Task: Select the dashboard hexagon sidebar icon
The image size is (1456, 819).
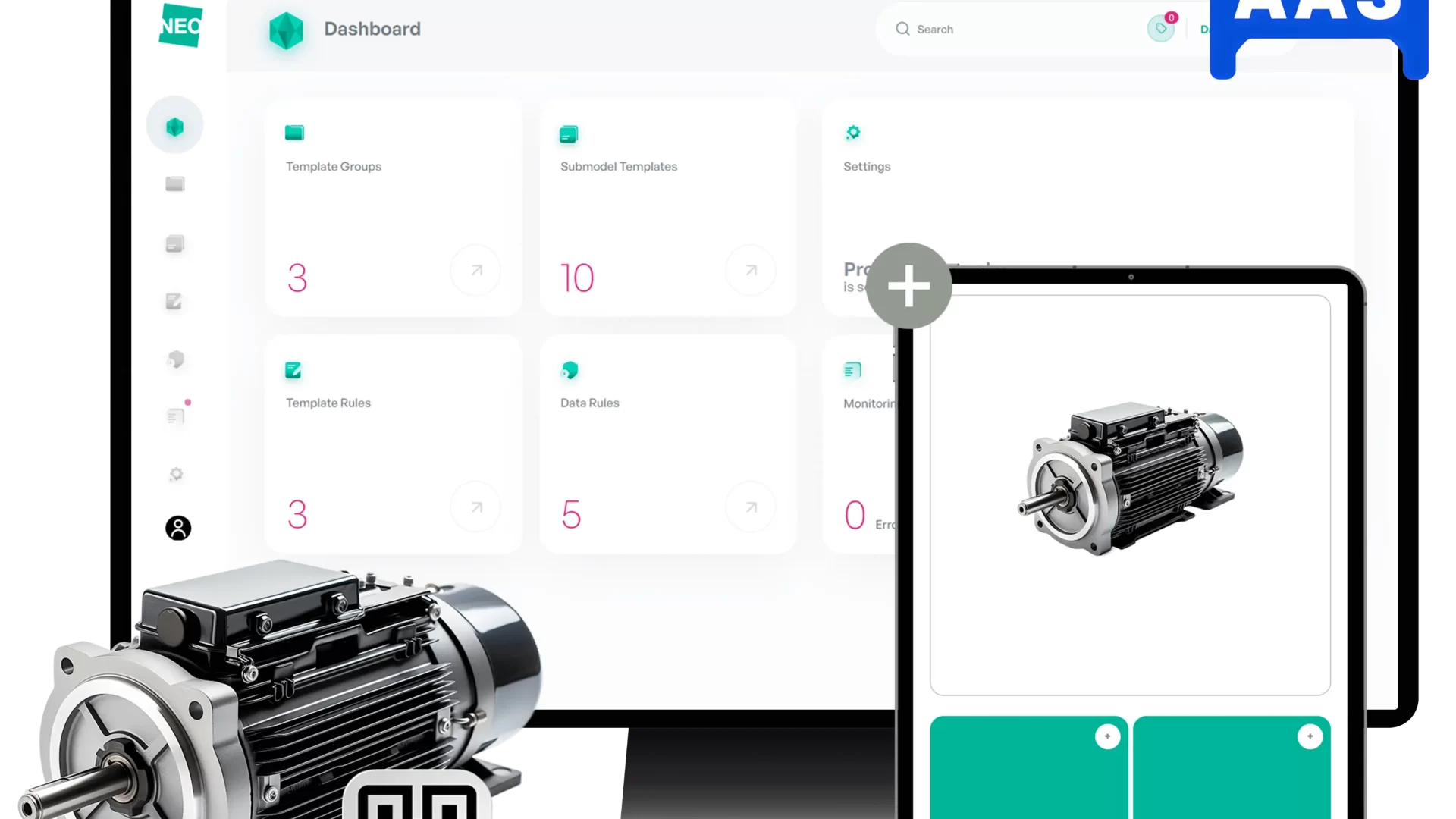Action: pos(175,126)
